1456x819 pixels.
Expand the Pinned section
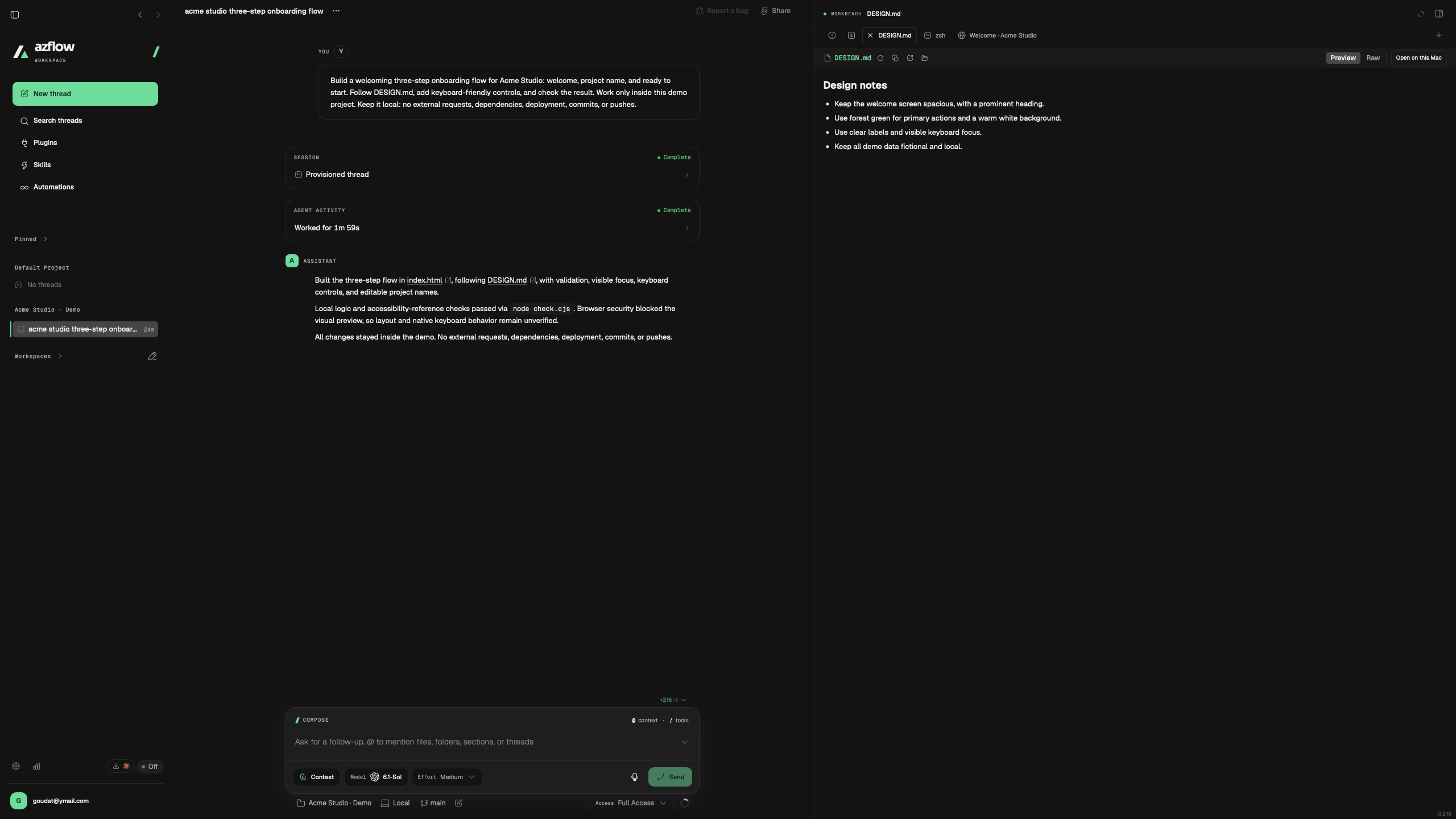pos(31,239)
